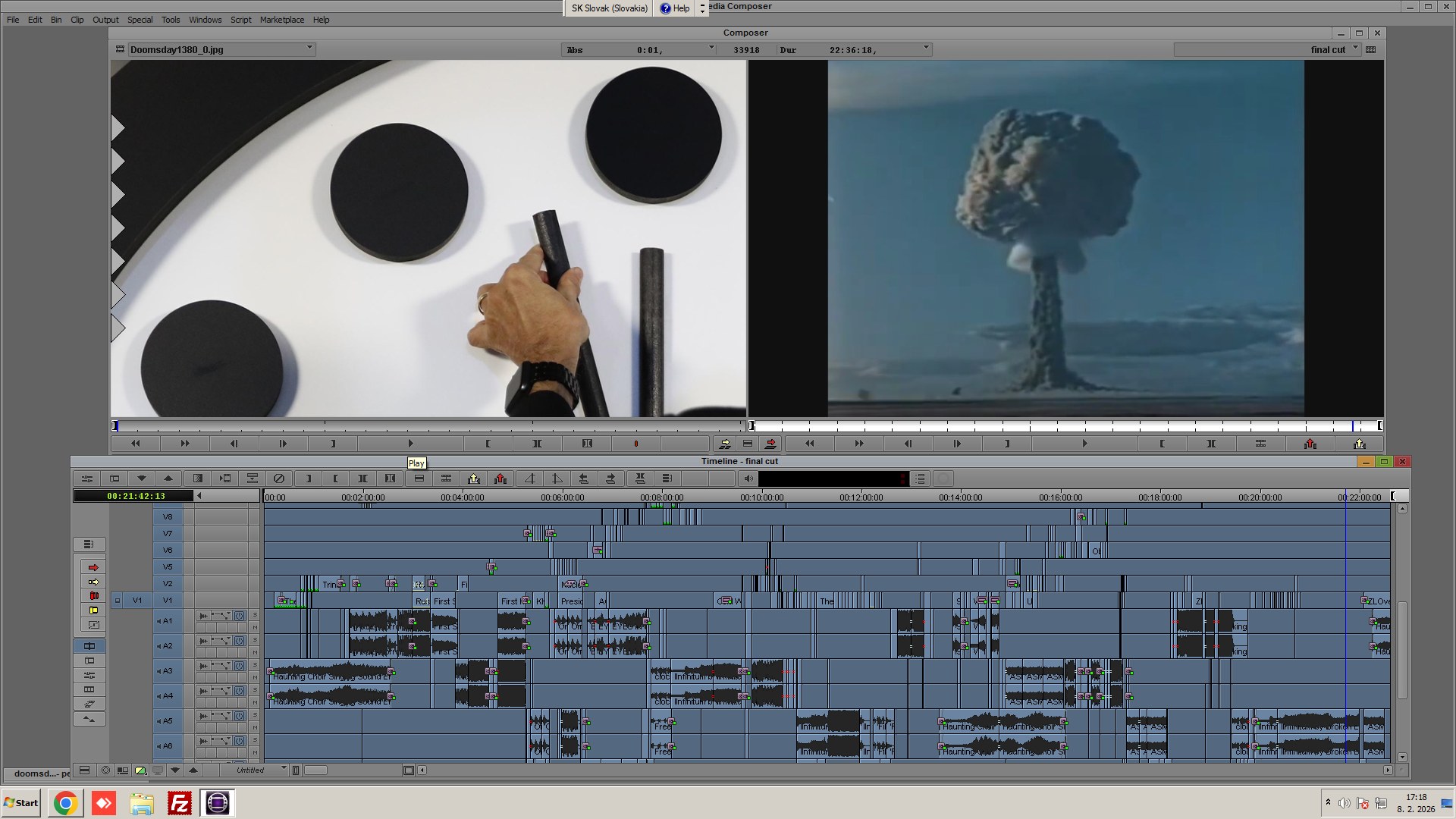Fast forward the record monitor sequence

(858, 444)
